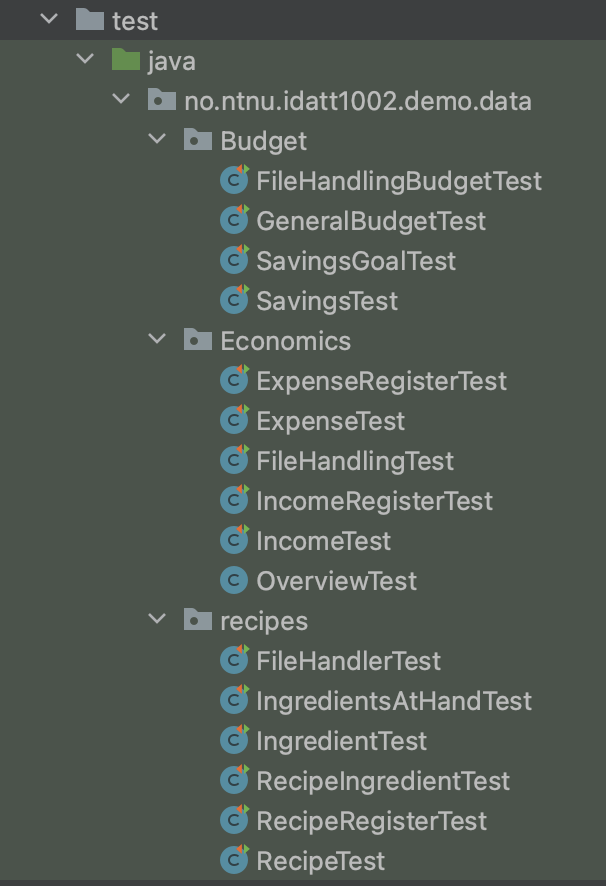Select ExpenseRegisterTest file
This screenshot has height=886, width=606.
382,381
